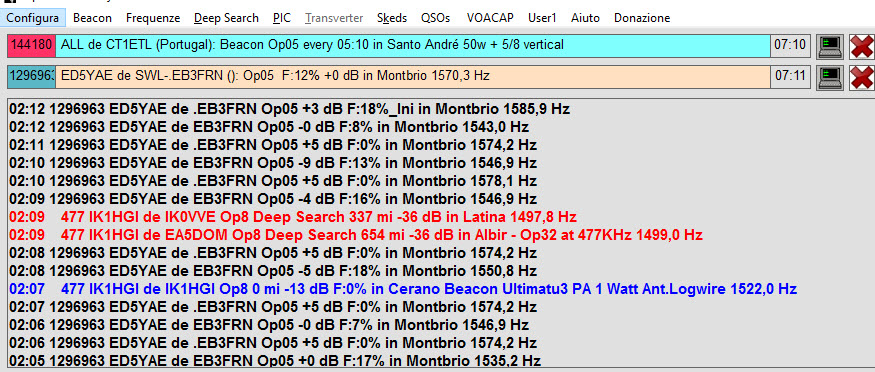Select 02:11 log line with 1574,2 Hz

click(273, 146)
